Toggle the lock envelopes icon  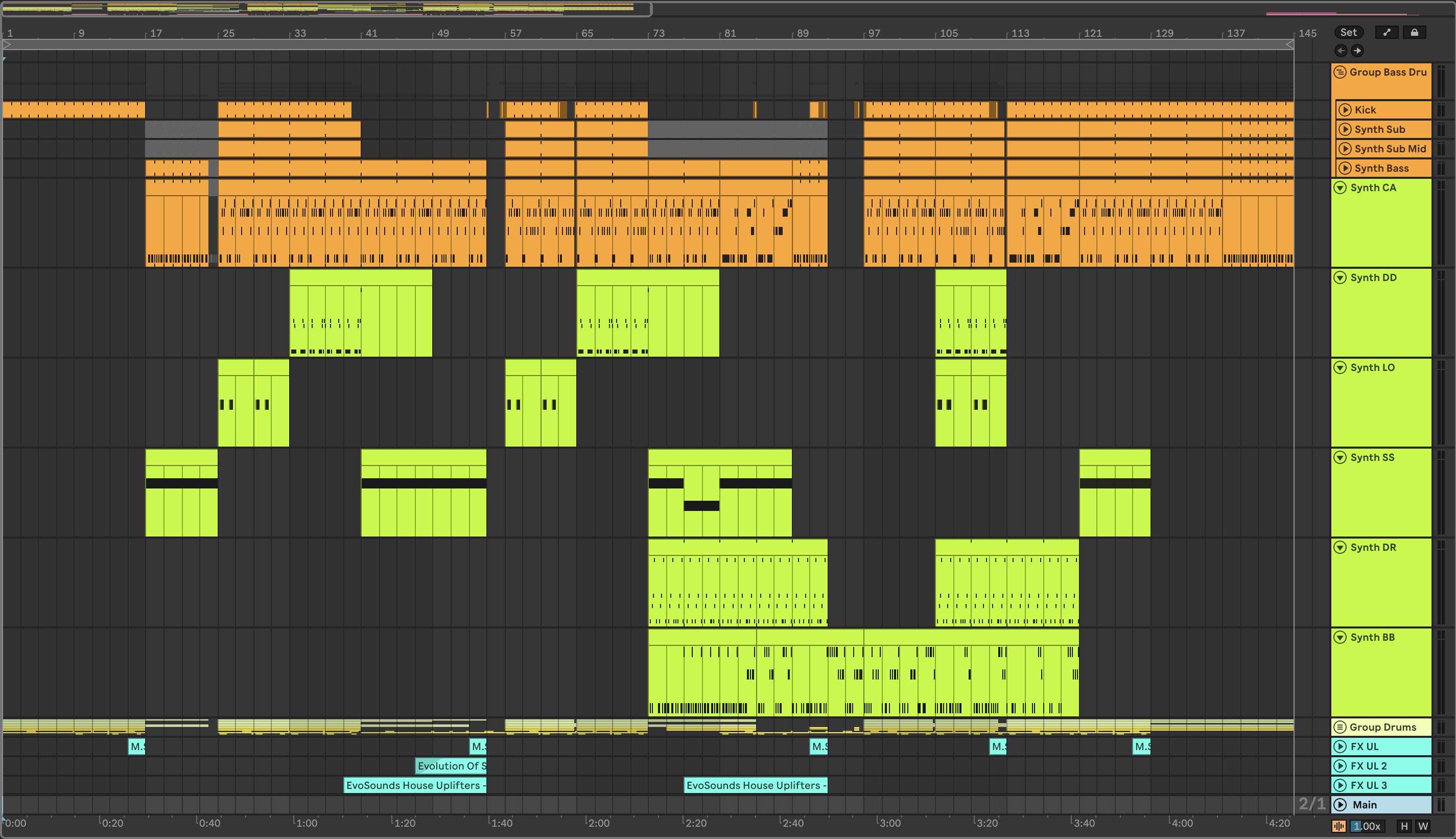[1414, 32]
